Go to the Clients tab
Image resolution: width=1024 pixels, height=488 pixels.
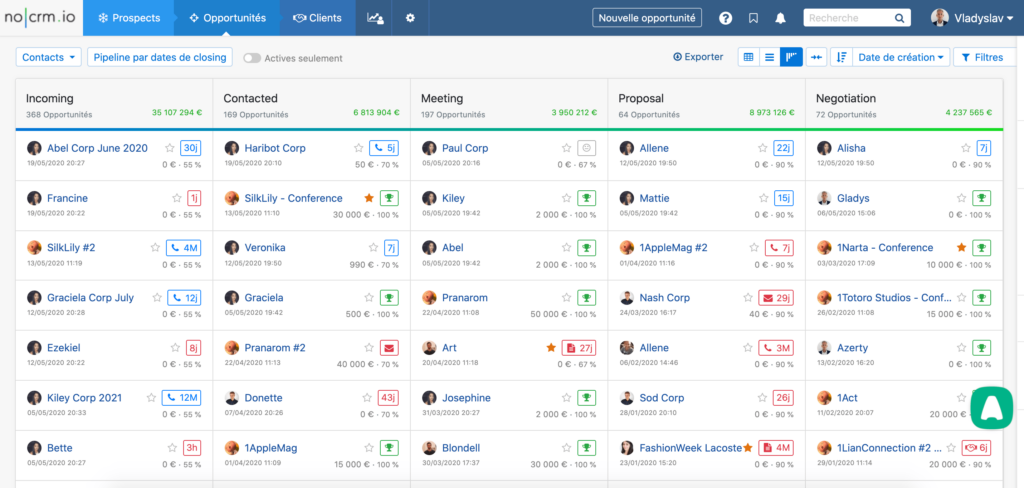click(317, 18)
